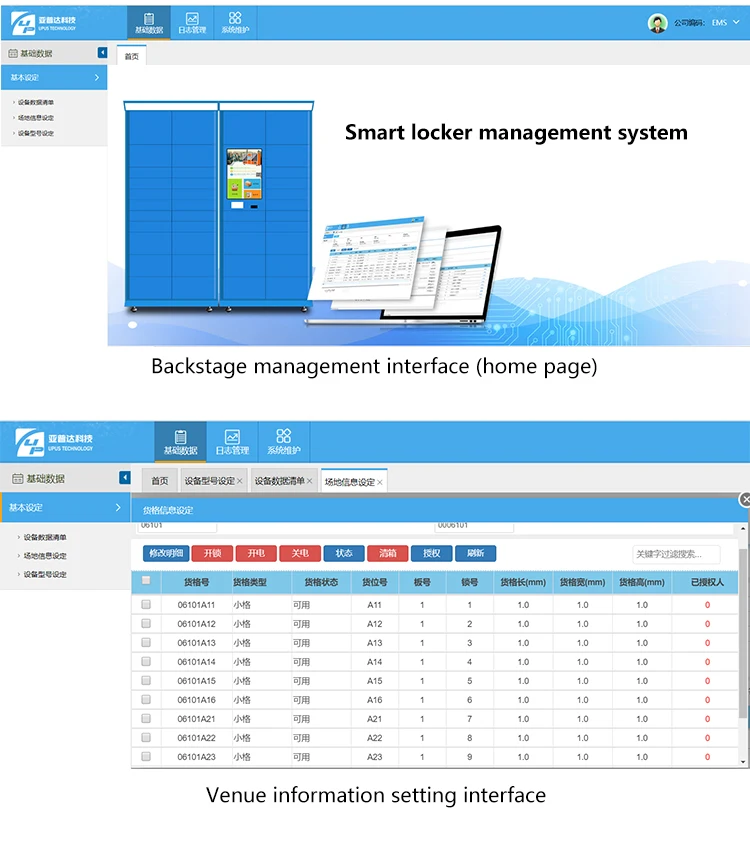Image resolution: width=750 pixels, height=856 pixels.
Task: Check the box for row 06101A22
Action: coord(146,738)
